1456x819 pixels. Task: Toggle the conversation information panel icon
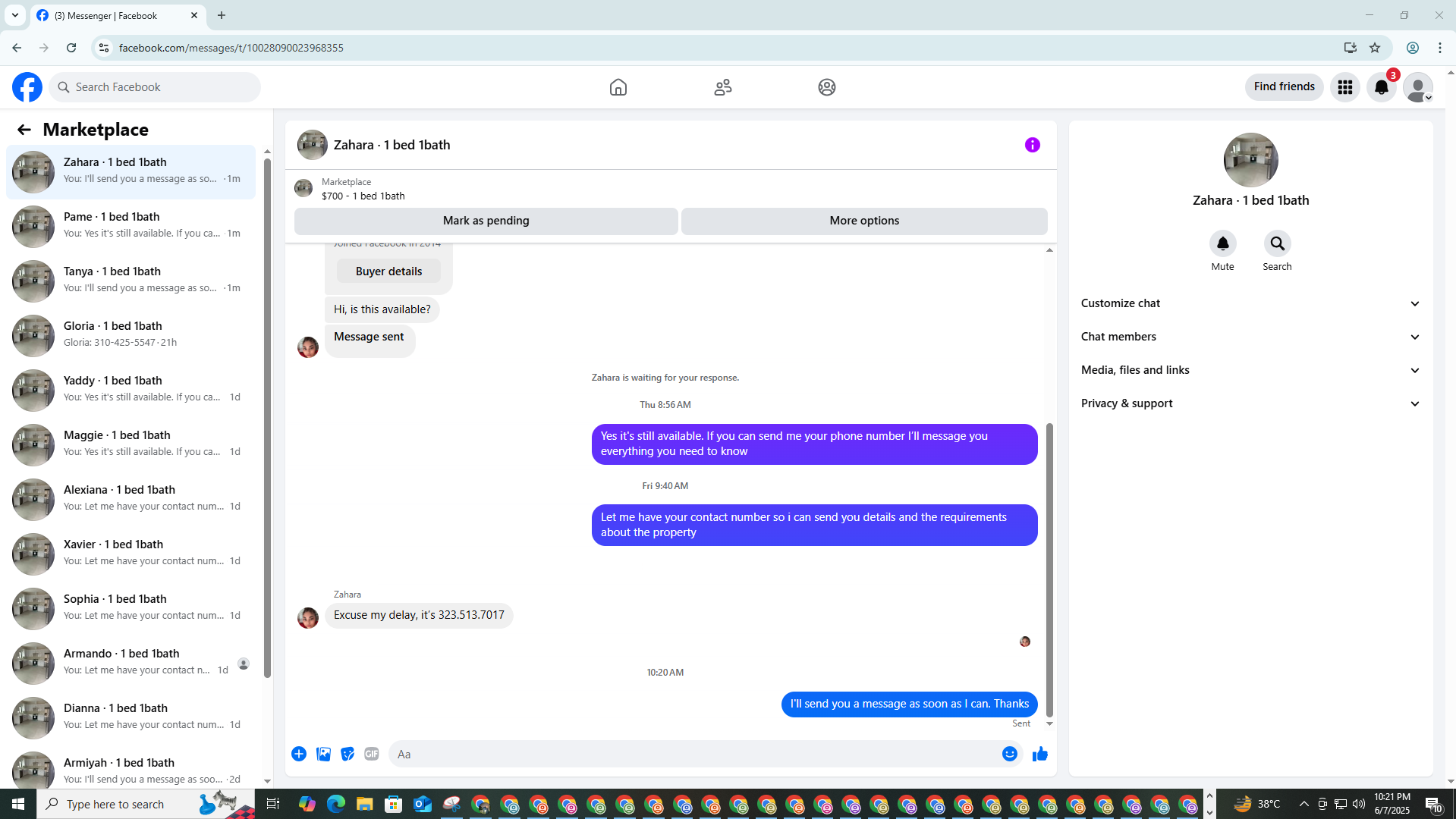(1033, 145)
